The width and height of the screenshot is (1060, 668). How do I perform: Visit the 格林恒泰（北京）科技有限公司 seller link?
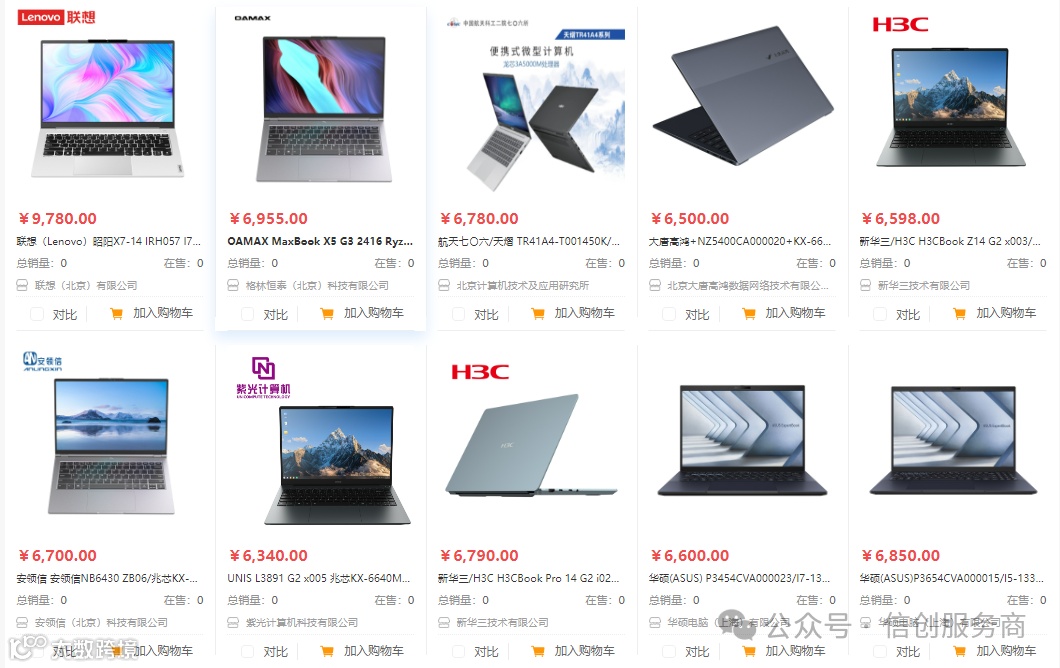[x=317, y=285]
